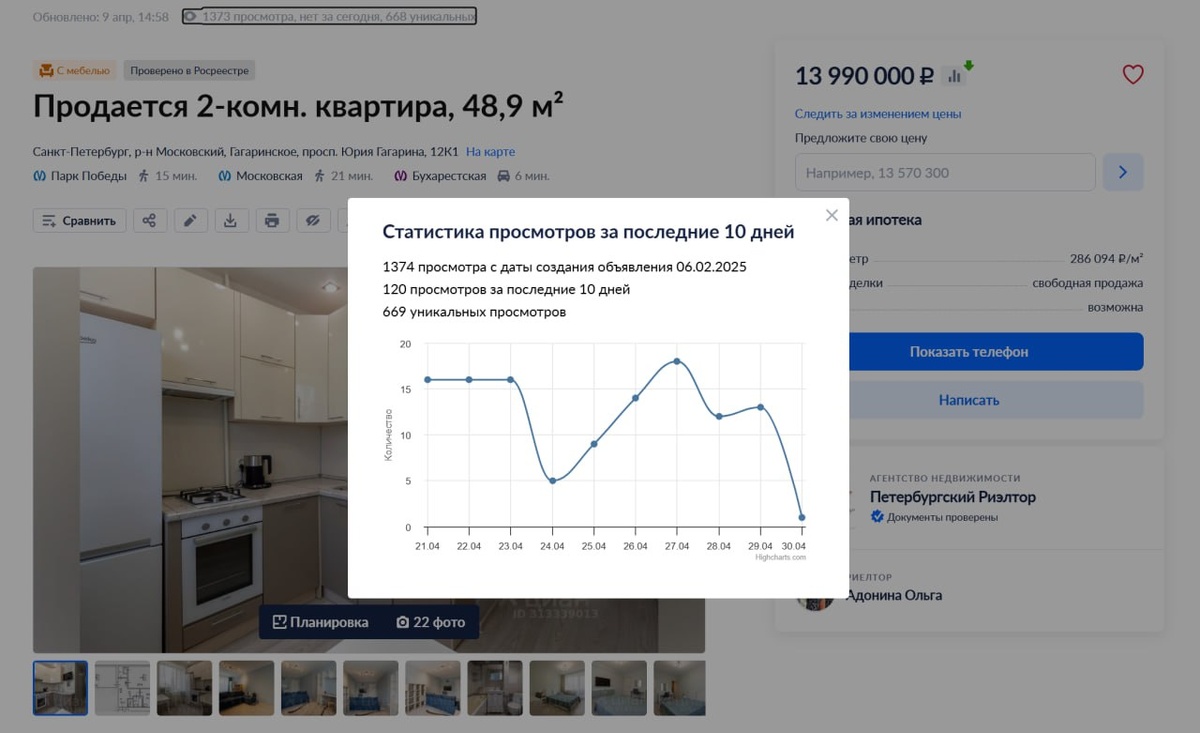Download the listing via download icon

231,221
